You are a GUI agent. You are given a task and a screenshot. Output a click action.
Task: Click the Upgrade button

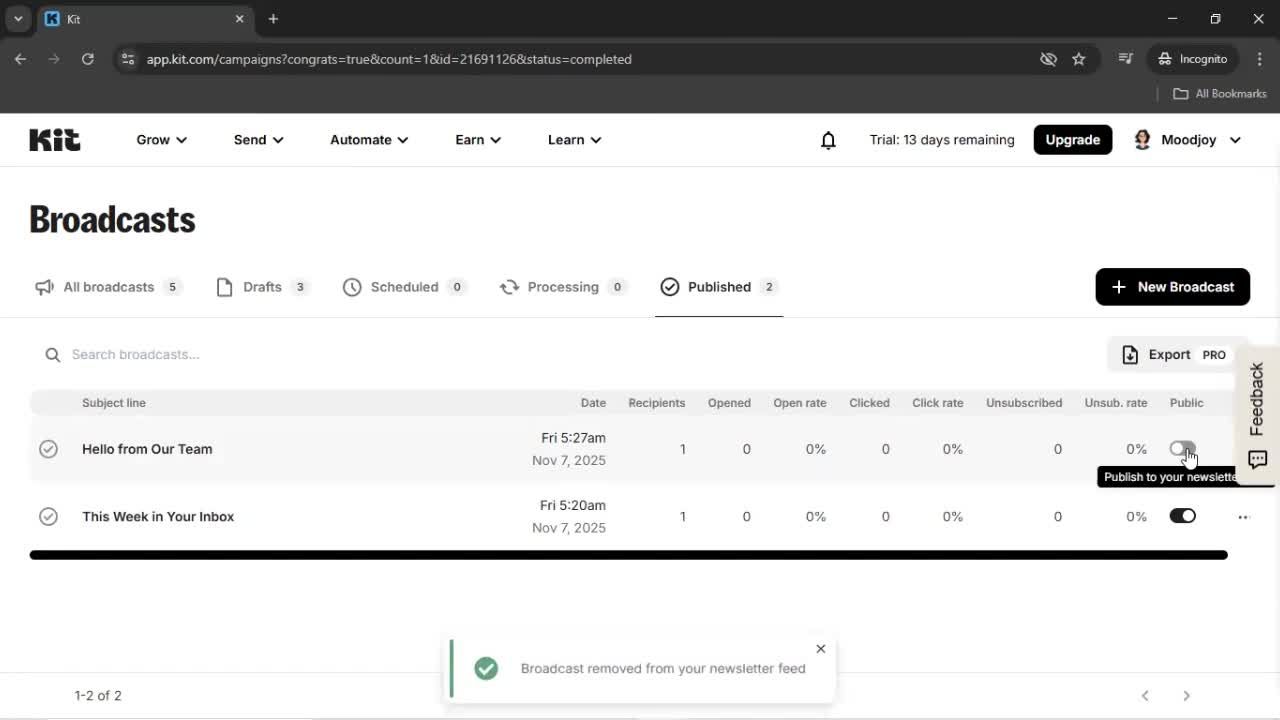1072,139
